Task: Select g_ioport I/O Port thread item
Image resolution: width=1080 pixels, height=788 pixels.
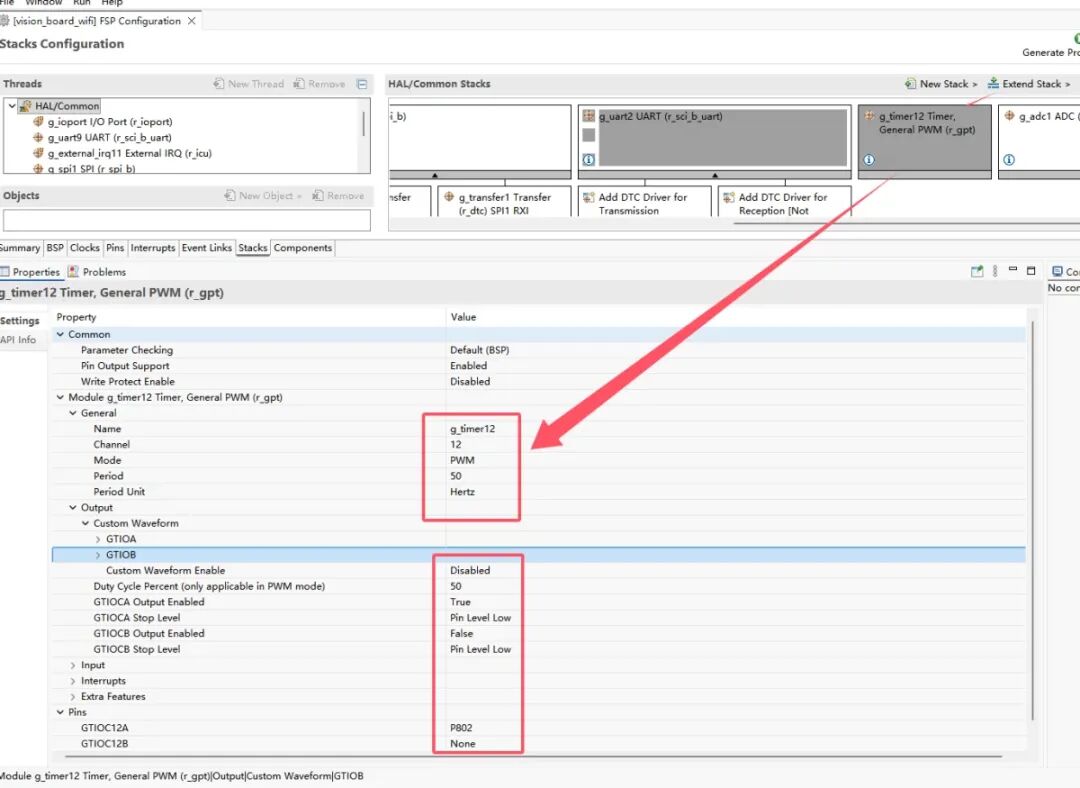Action: click(109, 122)
